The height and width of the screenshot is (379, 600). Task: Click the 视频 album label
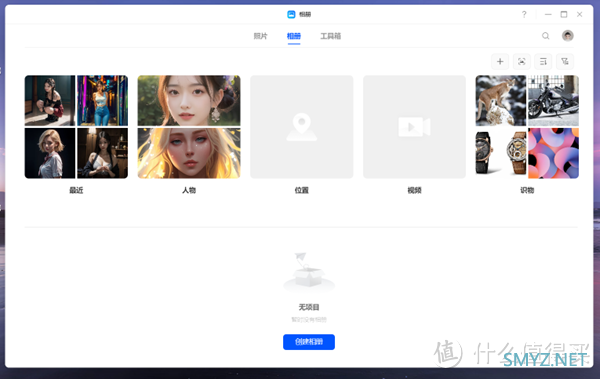point(414,190)
